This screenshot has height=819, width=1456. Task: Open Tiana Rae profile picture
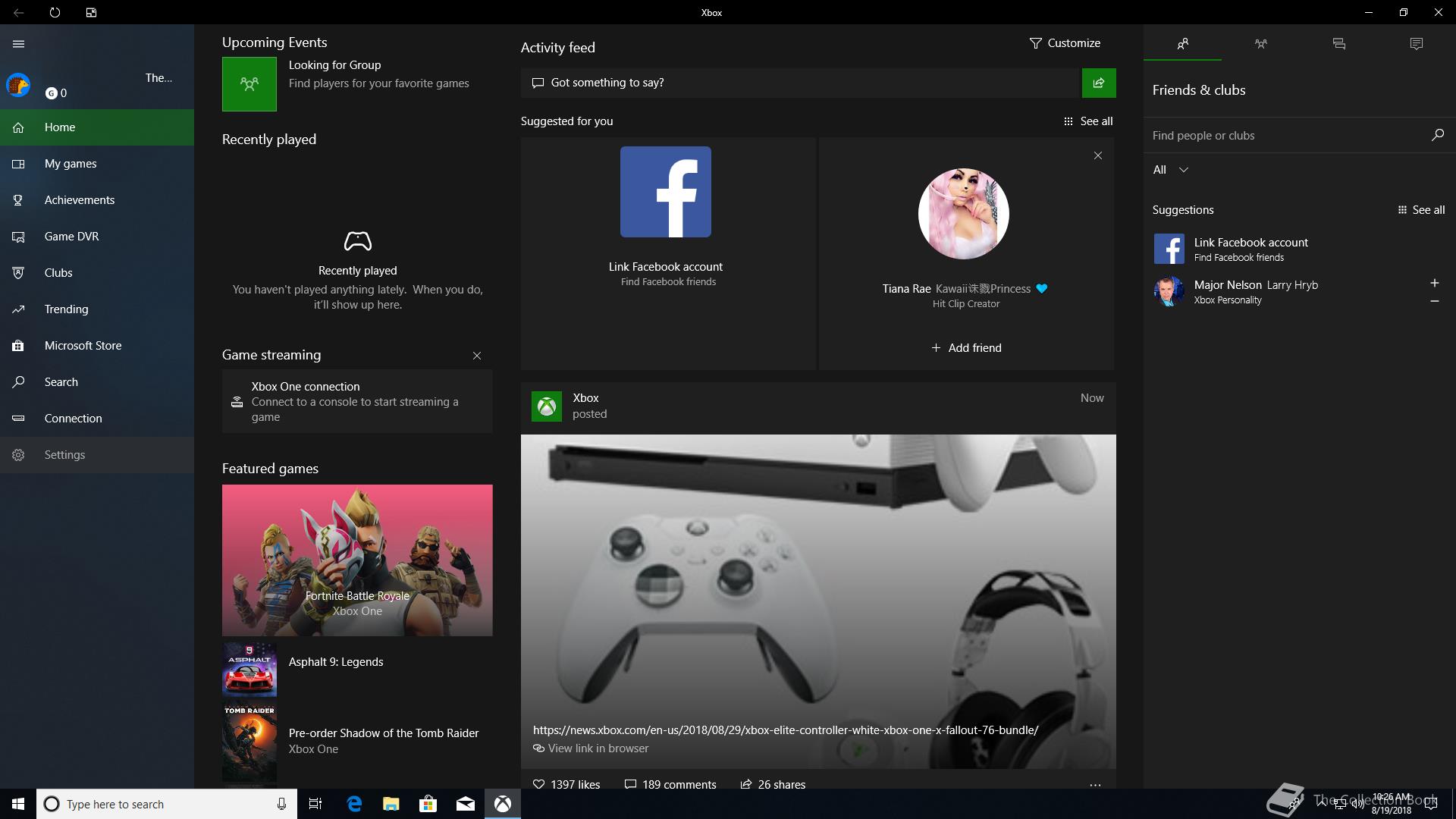pyautogui.click(x=964, y=214)
